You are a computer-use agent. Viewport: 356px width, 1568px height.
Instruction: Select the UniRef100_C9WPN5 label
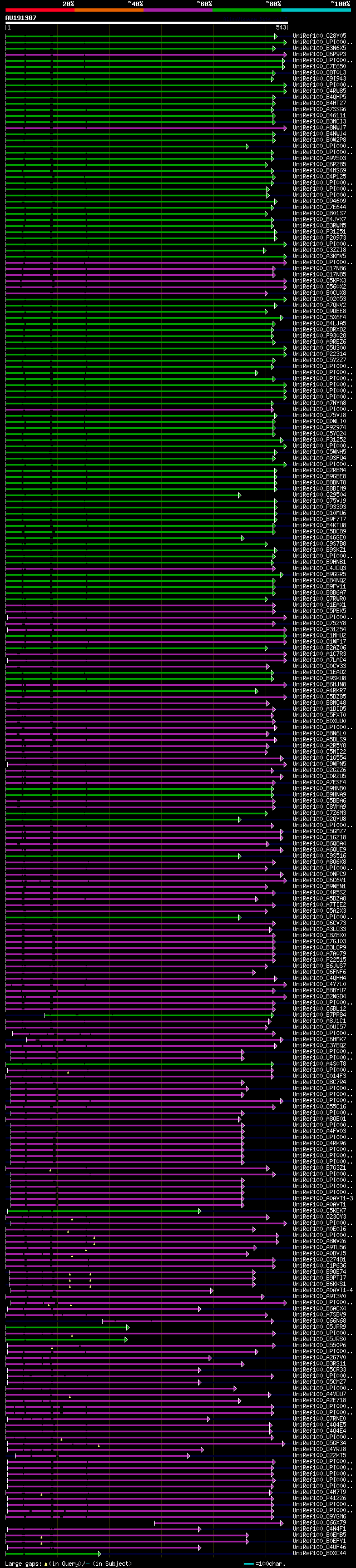(x=319, y=764)
